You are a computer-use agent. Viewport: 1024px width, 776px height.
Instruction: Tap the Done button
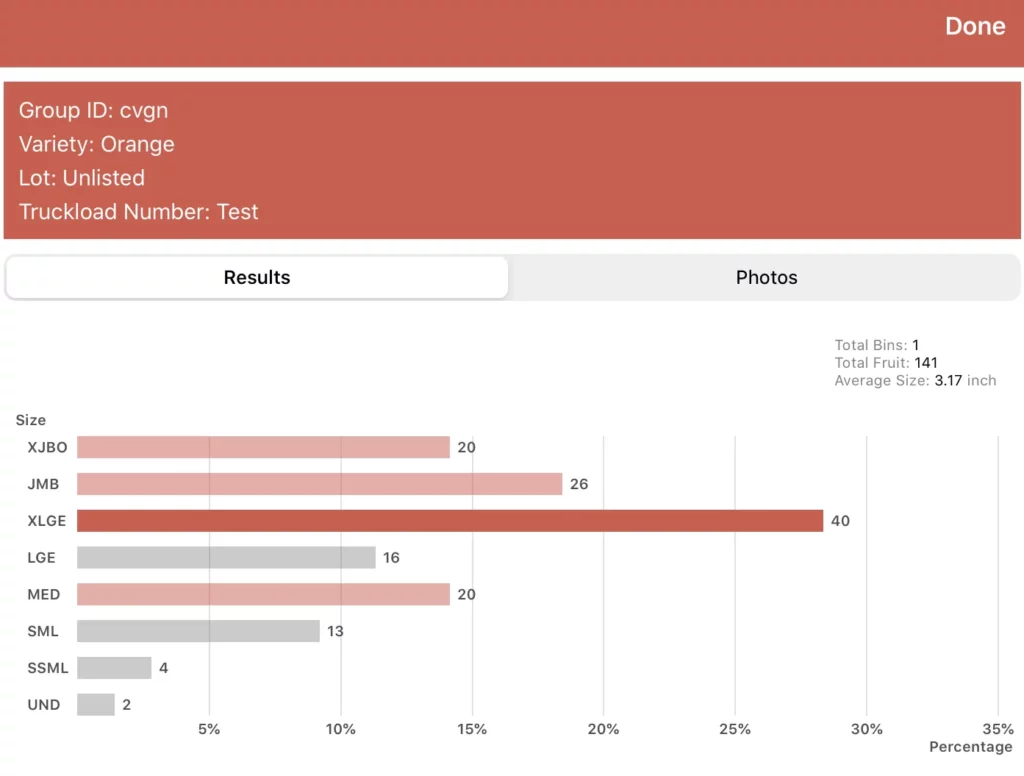point(975,27)
